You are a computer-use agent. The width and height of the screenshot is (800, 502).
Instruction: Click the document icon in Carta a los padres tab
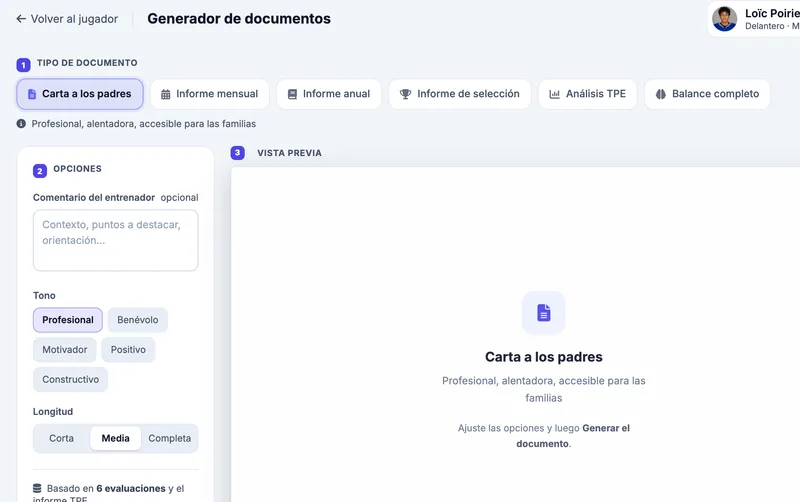point(32,94)
